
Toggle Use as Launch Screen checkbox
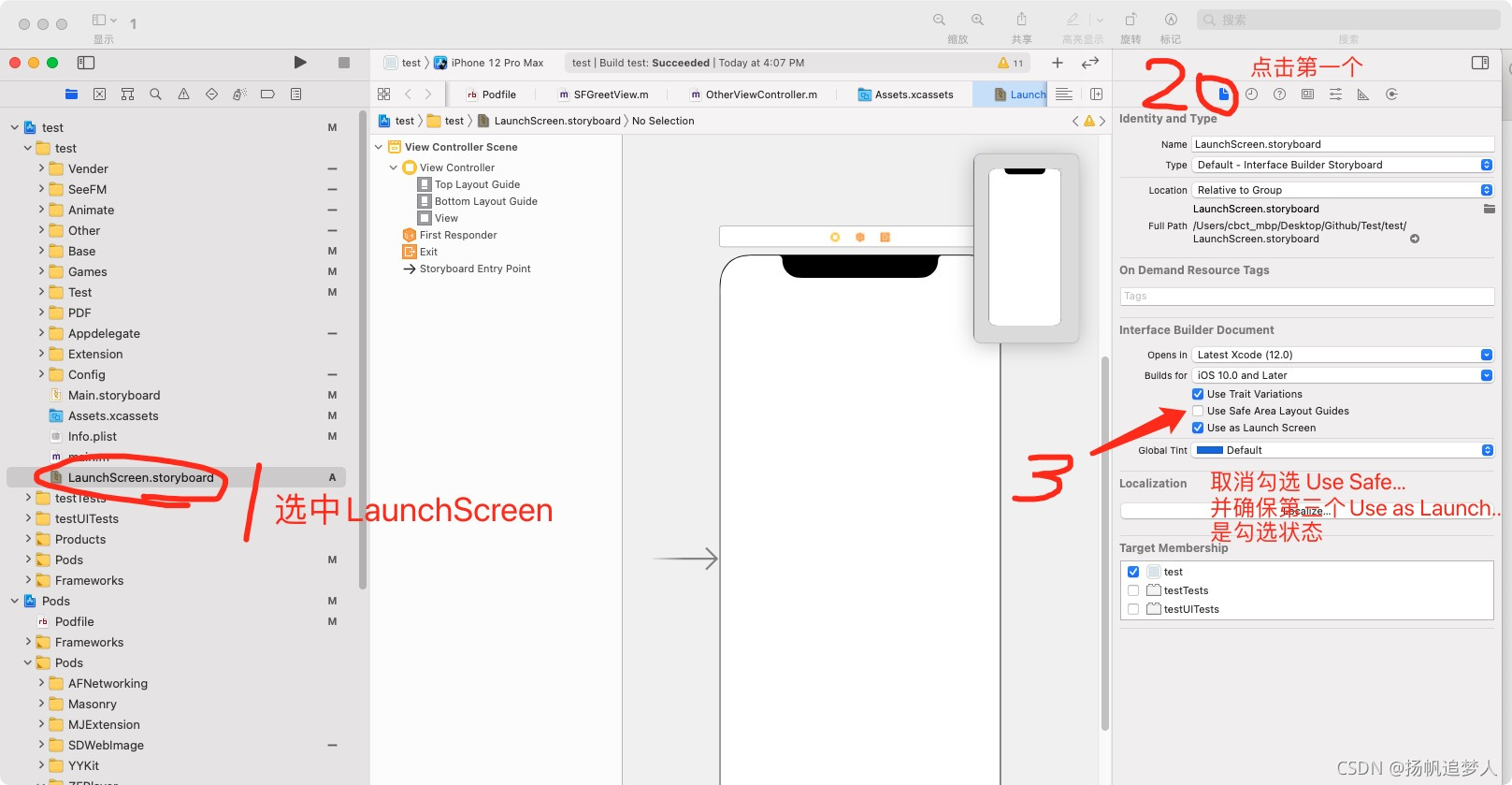coord(1198,428)
